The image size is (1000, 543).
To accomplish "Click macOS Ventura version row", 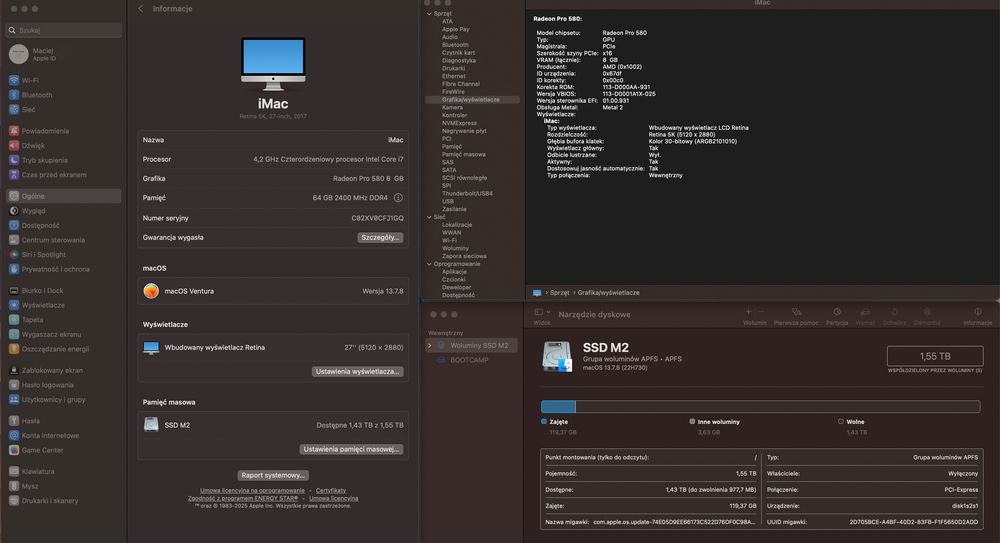I will point(273,291).
